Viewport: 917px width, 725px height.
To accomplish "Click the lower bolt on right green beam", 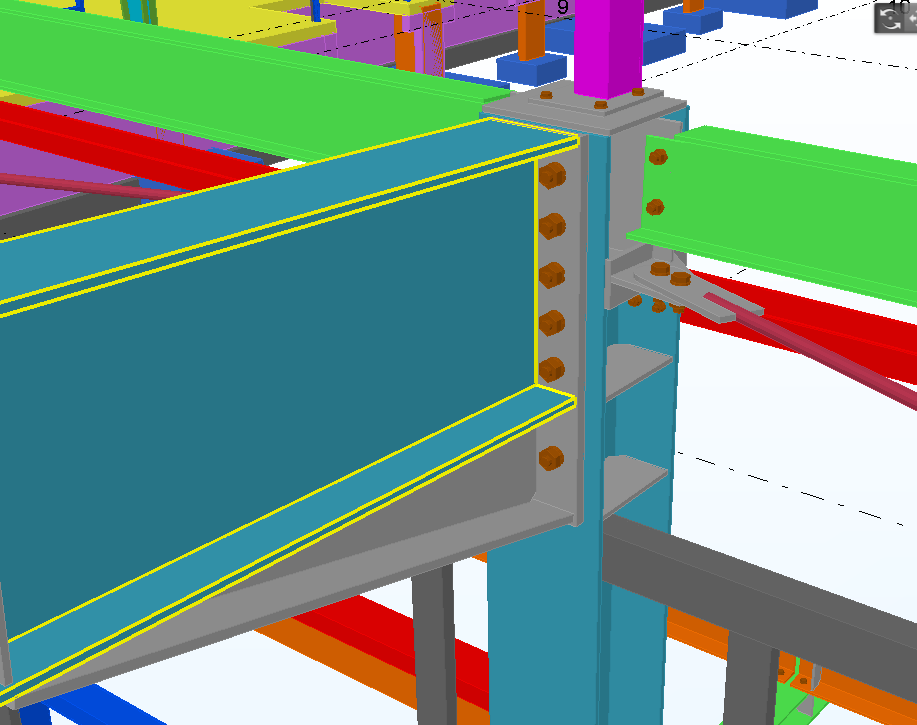I will 655,207.
